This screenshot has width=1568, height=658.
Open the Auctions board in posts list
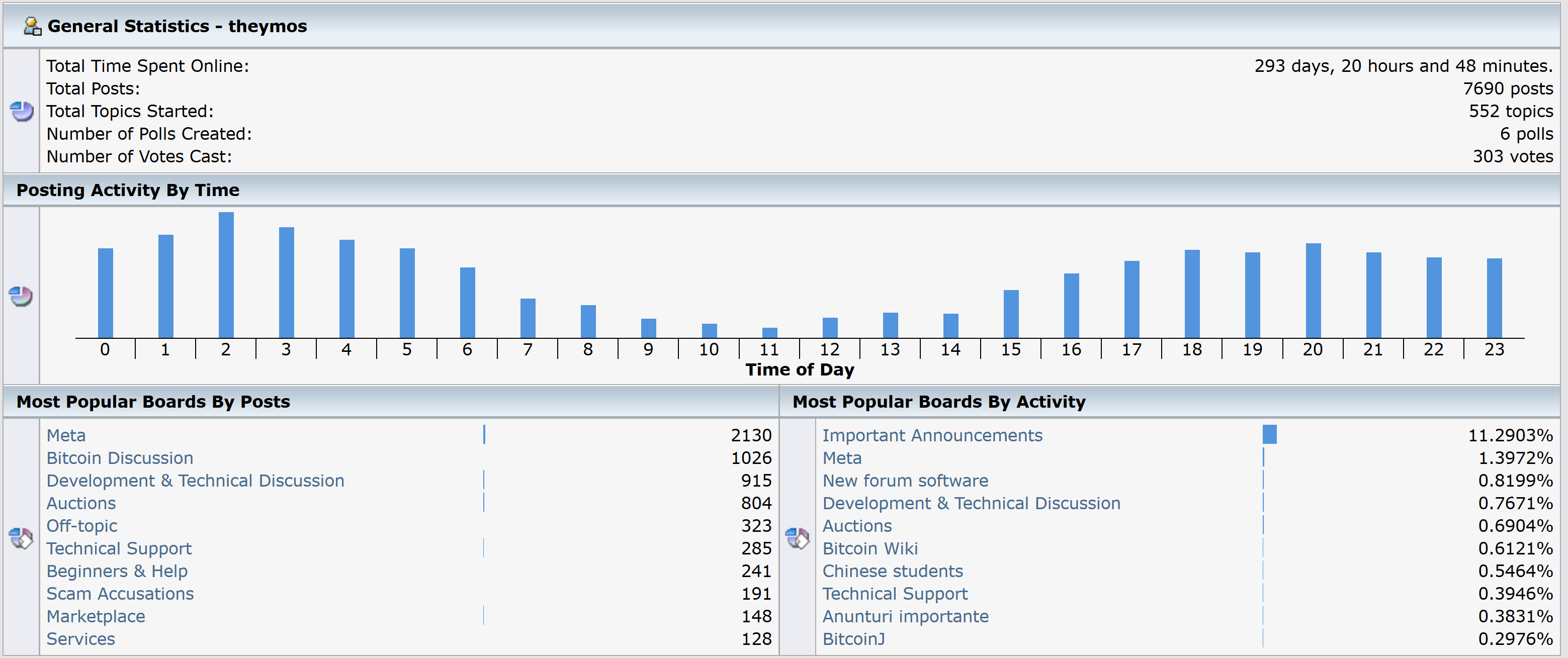[x=81, y=503]
